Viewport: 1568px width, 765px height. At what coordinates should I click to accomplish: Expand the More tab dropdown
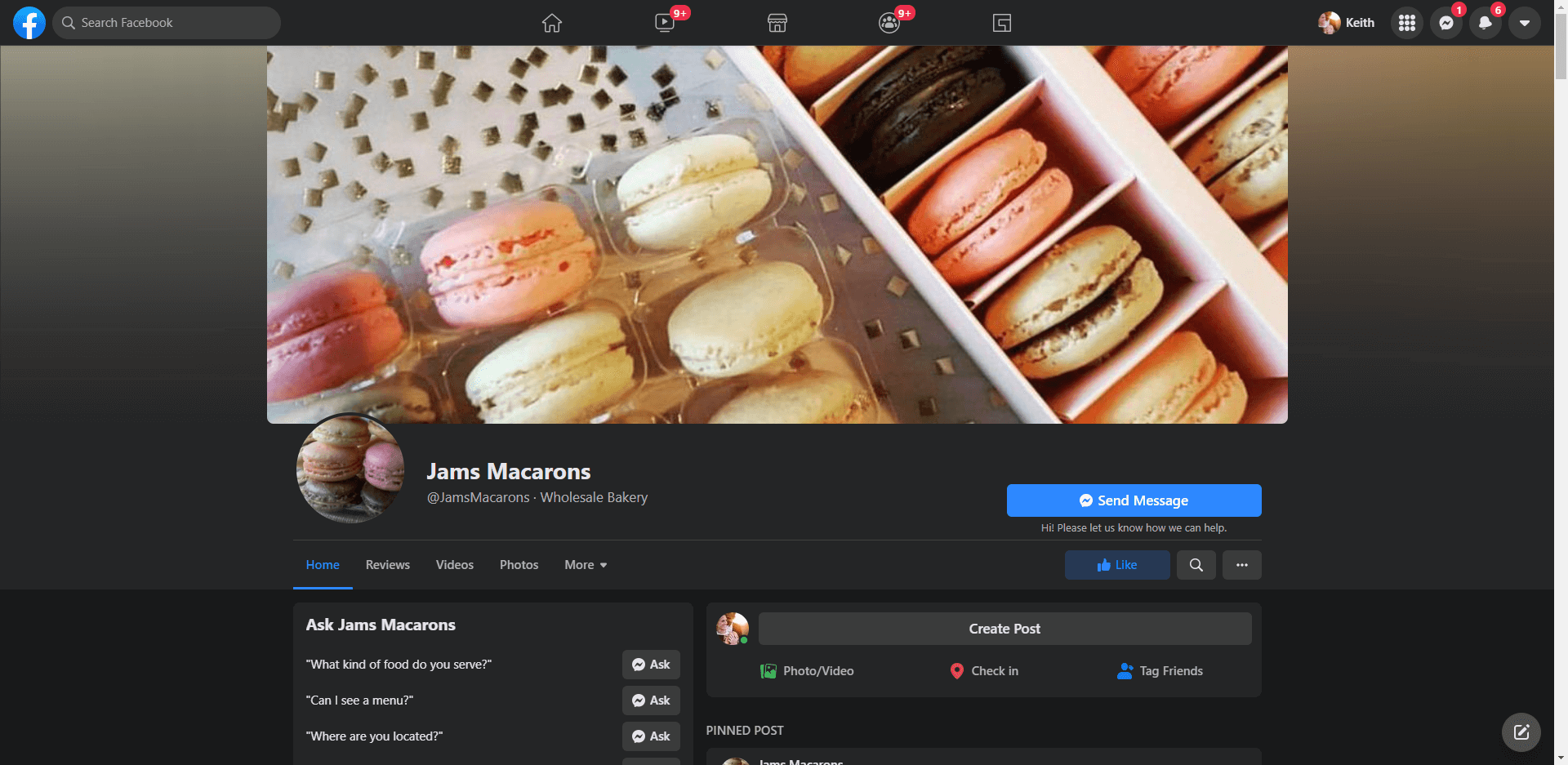(586, 565)
